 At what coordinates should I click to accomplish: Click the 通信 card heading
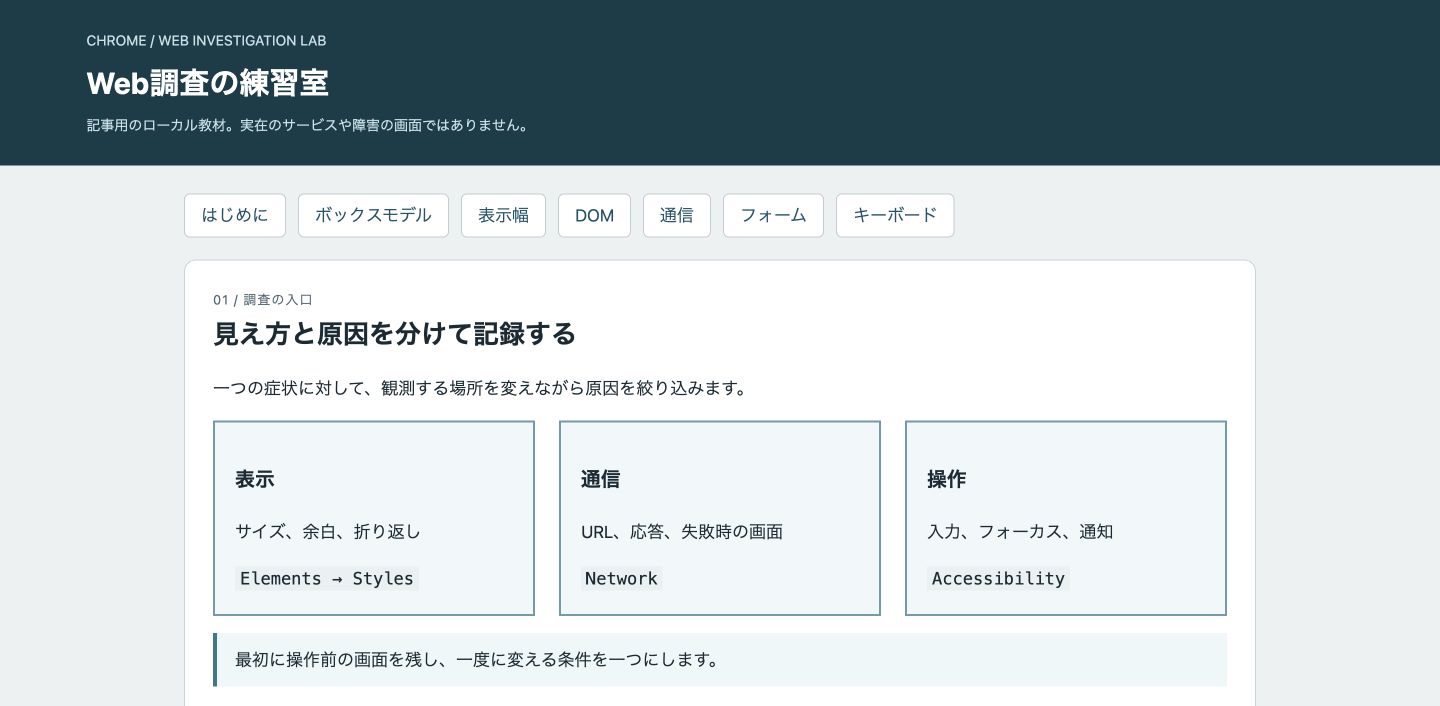(x=600, y=480)
